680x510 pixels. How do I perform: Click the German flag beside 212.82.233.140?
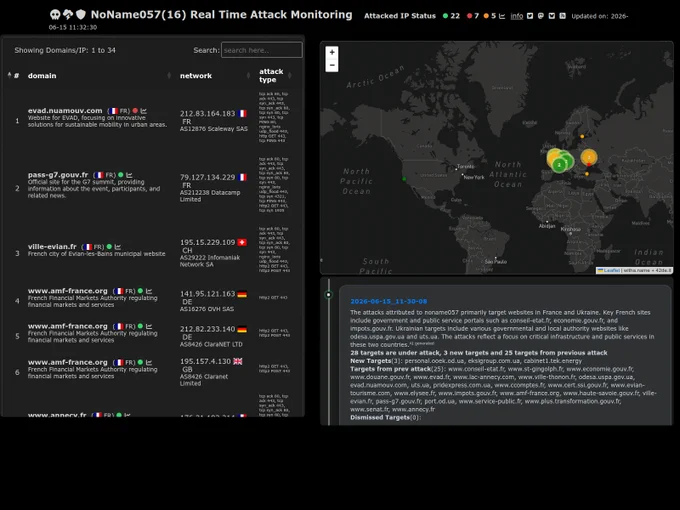[242, 330]
